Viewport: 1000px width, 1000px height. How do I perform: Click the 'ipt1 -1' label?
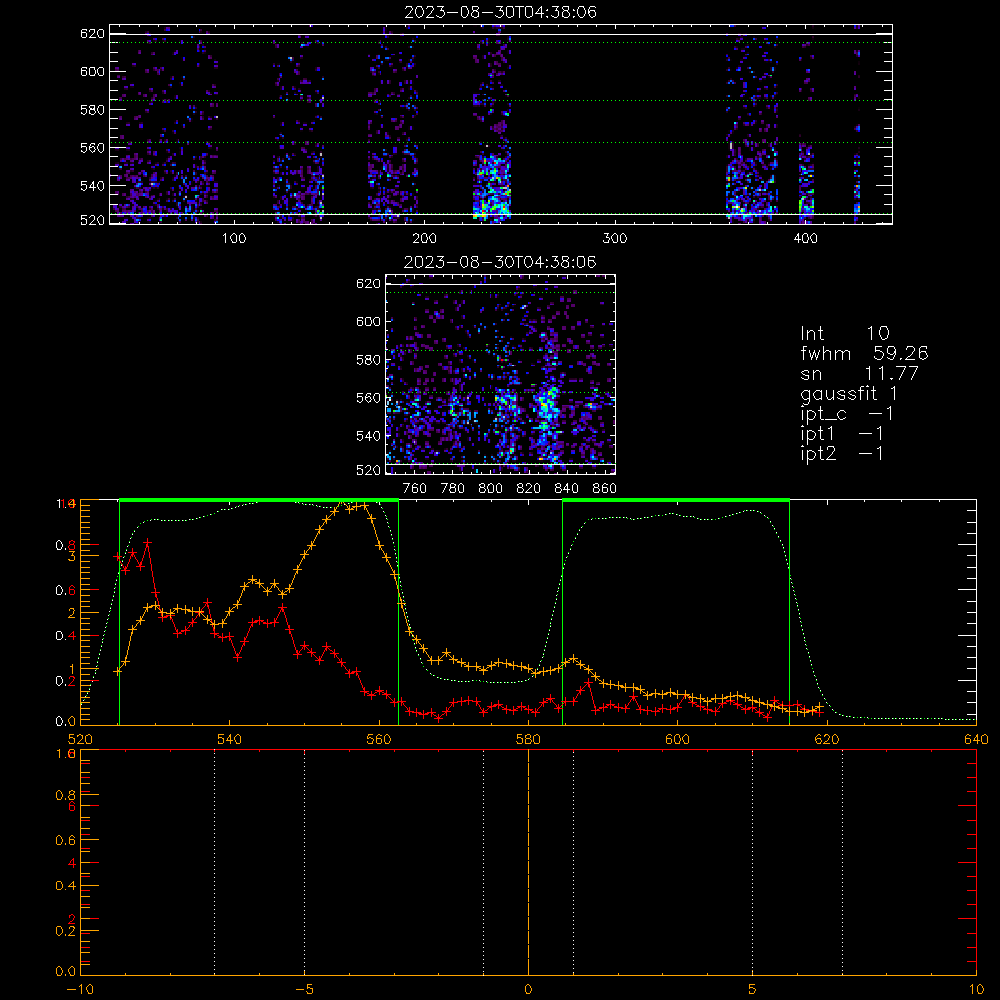tap(842, 434)
